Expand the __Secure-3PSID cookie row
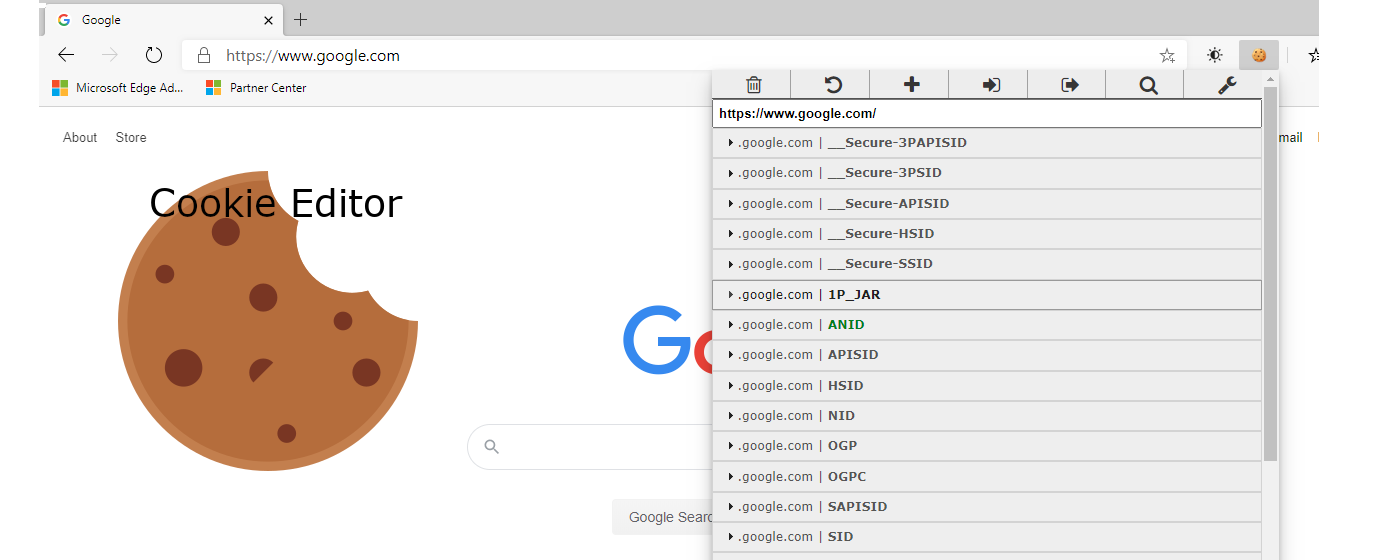This screenshot has width=1400, height=560. pos(987,173)
